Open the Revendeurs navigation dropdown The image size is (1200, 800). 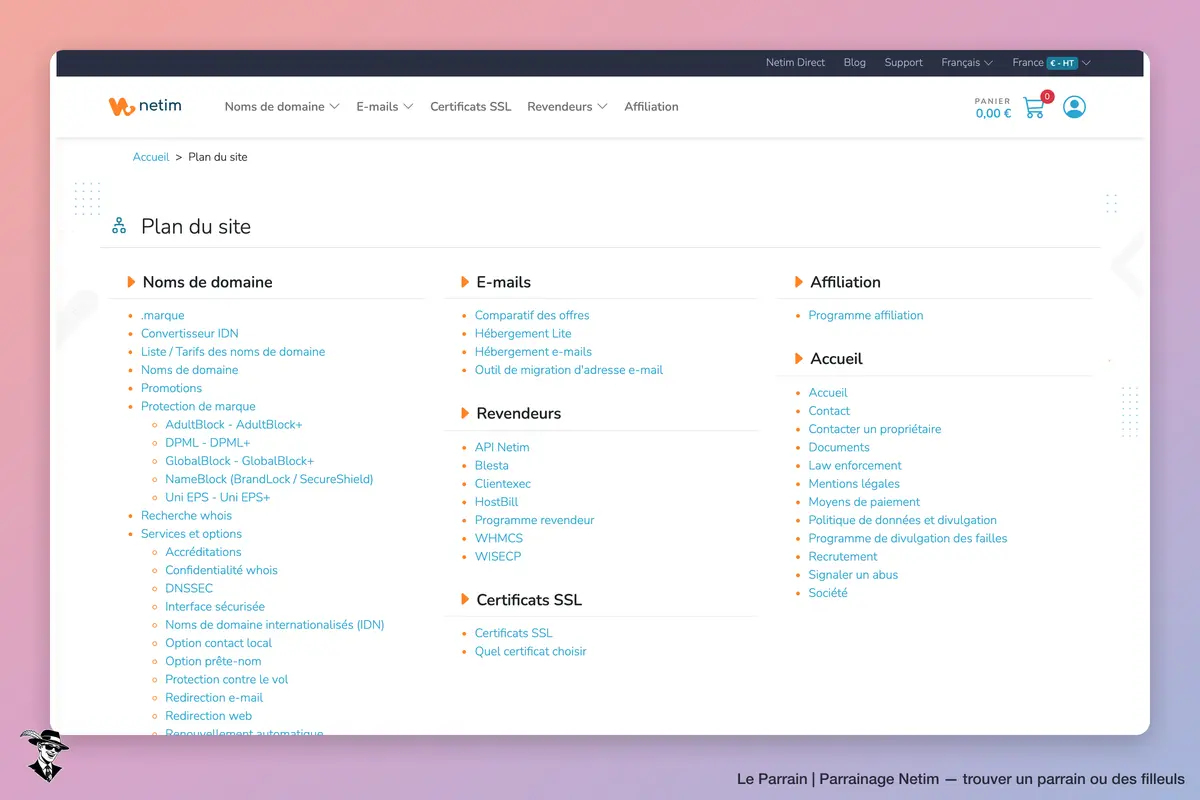pyautogui.click(x=567, y=107)
